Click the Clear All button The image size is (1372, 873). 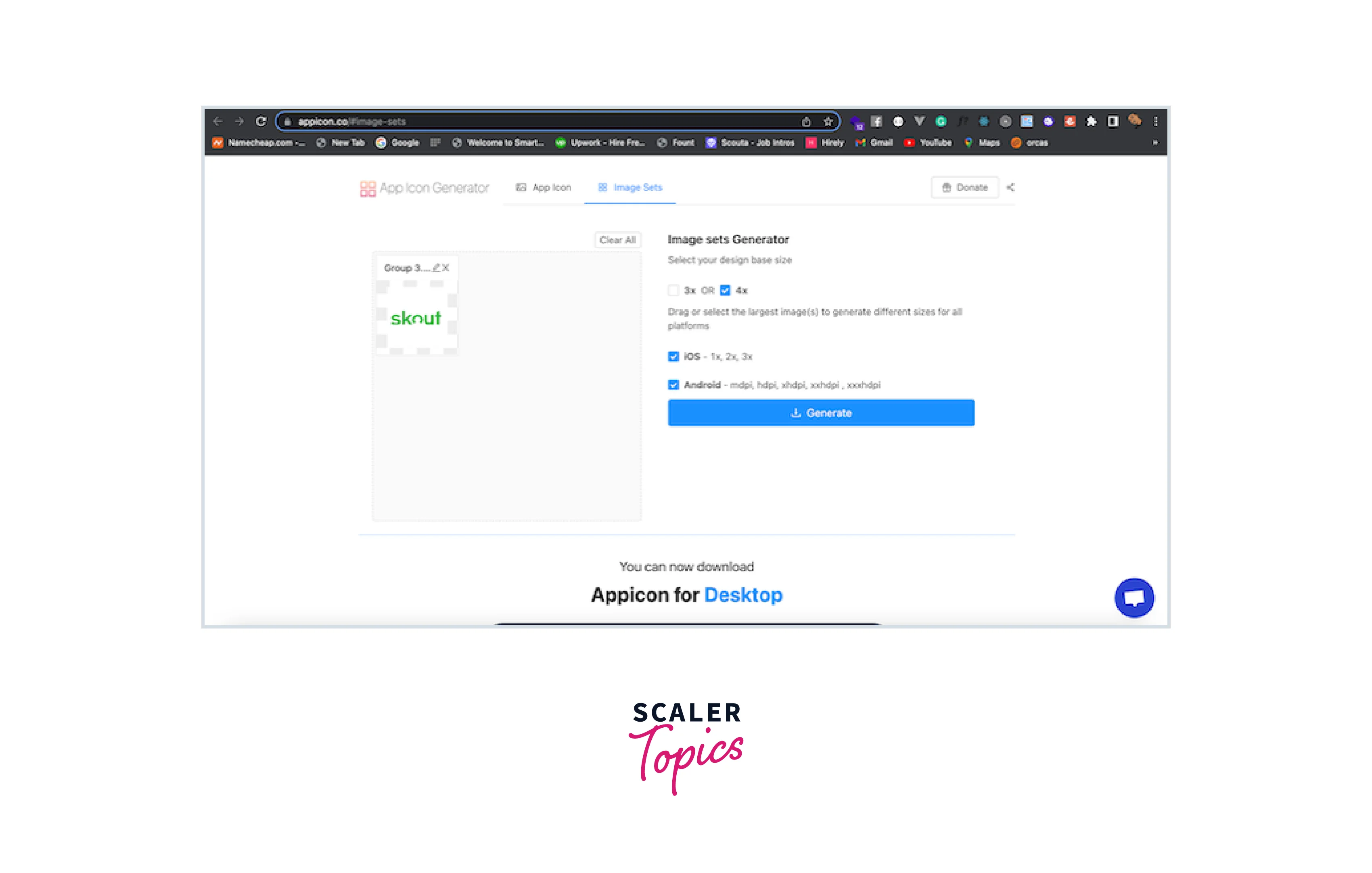(618, 241)
